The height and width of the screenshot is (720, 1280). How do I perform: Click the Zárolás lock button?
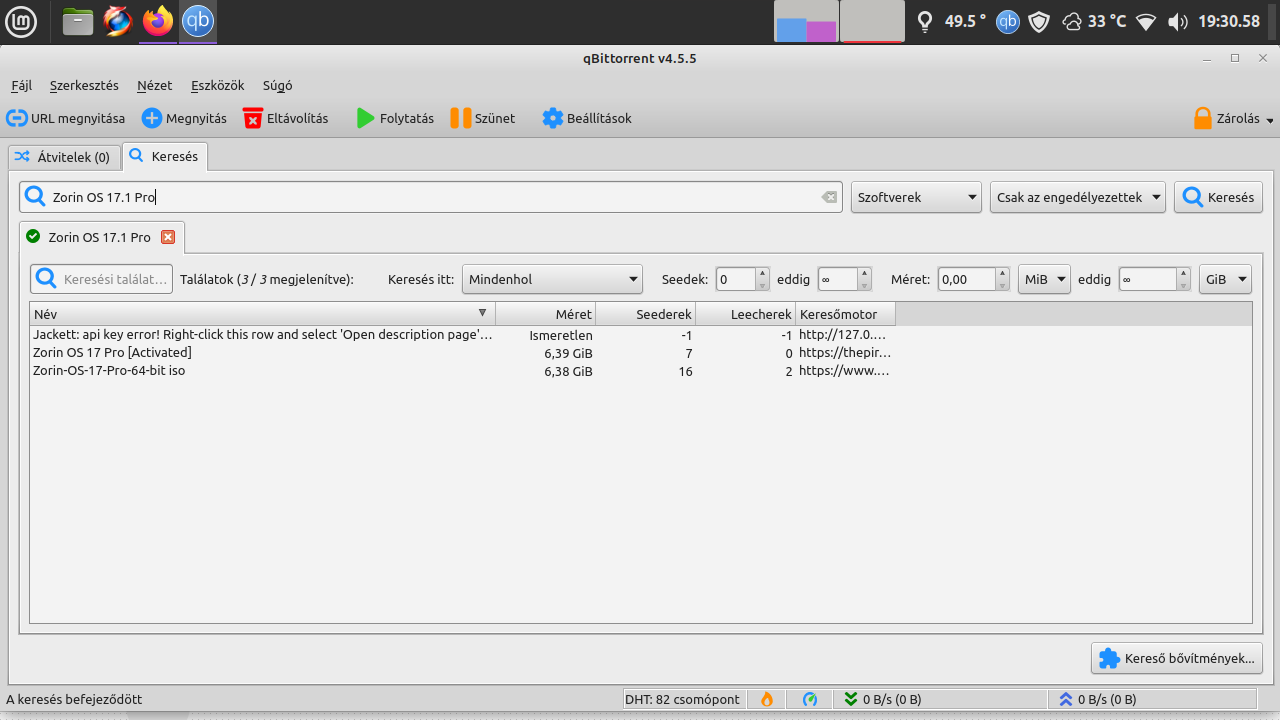click(x=1226, y=118)
